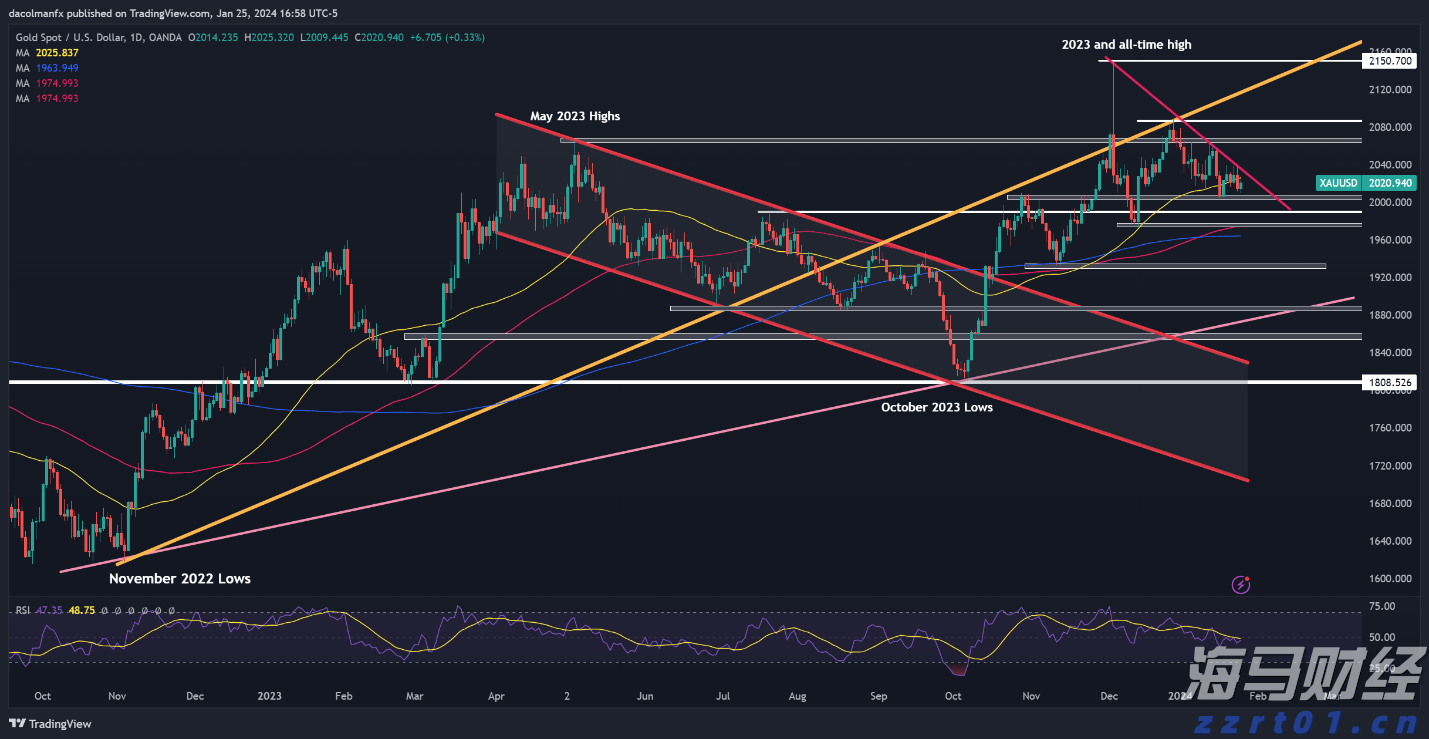The image size is (1429, 739).
Task: Click the dacolmanfx username
Action: 34,13
